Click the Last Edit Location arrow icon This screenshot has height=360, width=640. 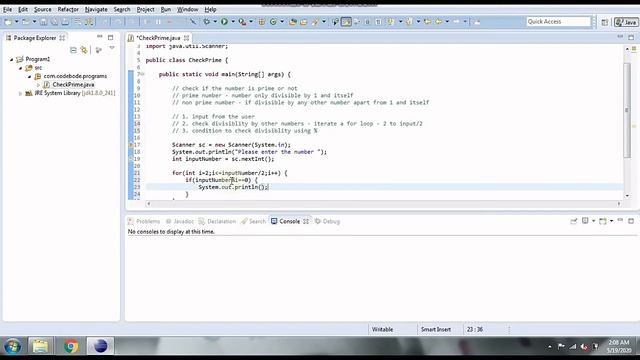point(428,22)
